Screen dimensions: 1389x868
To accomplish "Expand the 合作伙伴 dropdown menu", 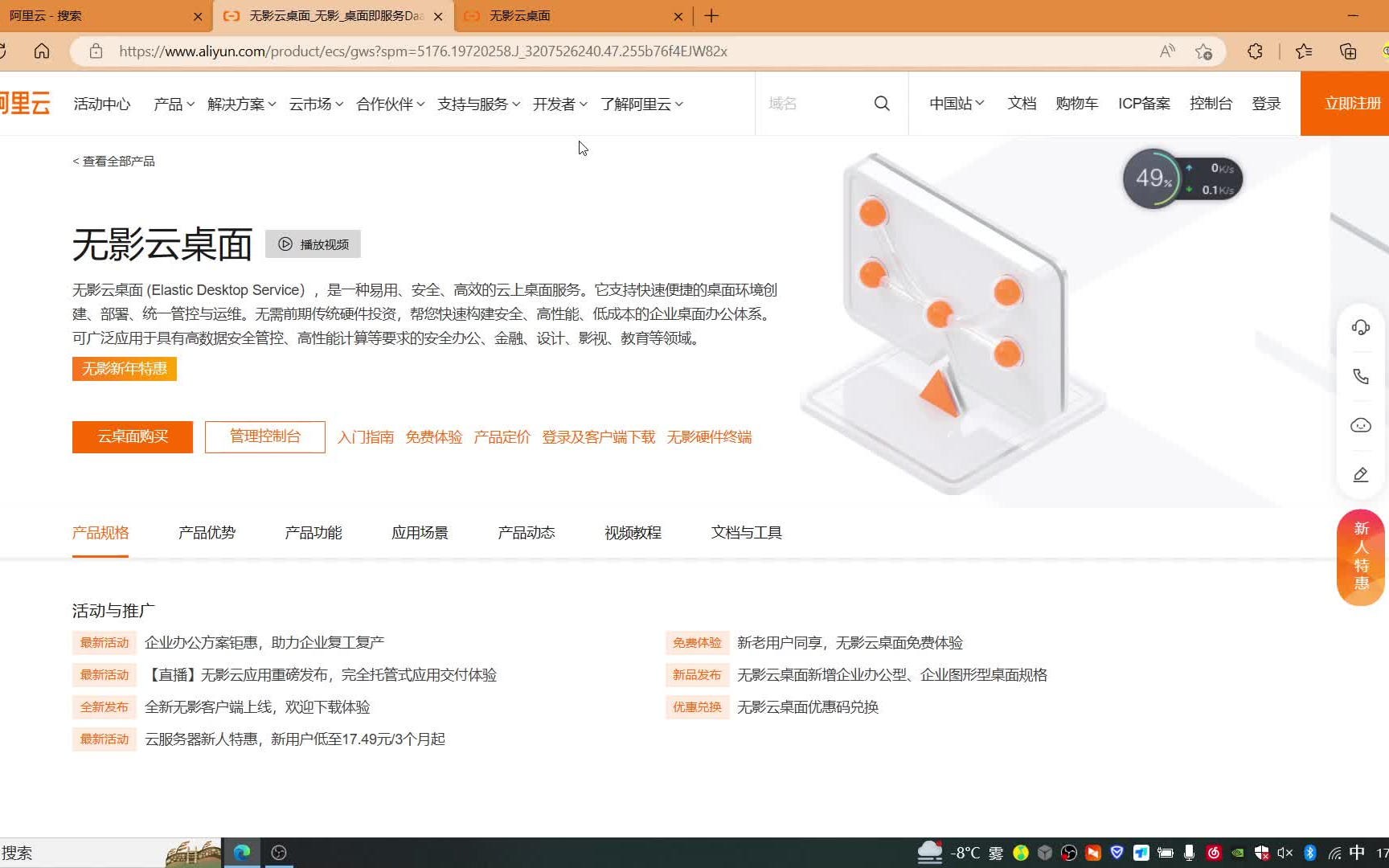I will click(x=391, y=104).
